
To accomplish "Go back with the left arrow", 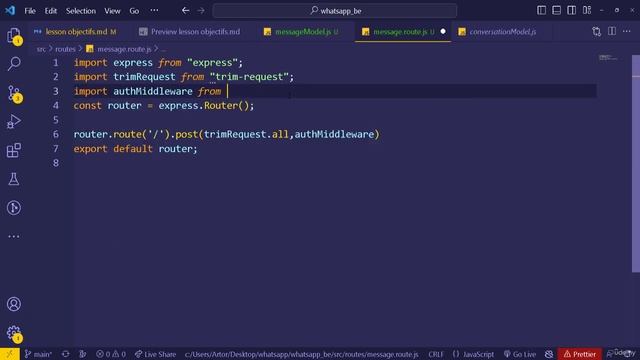I will (186, 11).
